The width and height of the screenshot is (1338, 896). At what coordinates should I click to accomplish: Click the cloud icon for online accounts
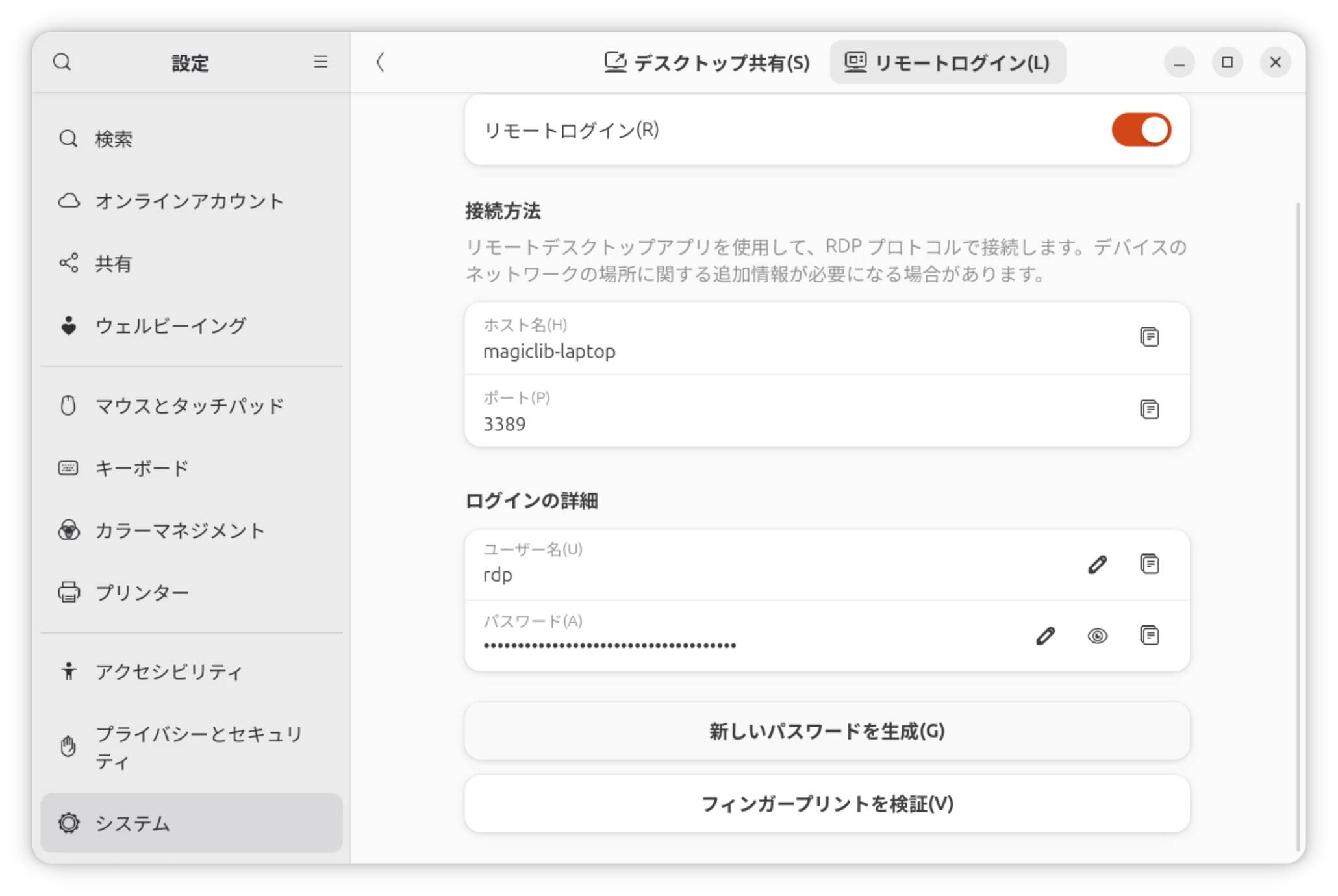tap(69, 201)
